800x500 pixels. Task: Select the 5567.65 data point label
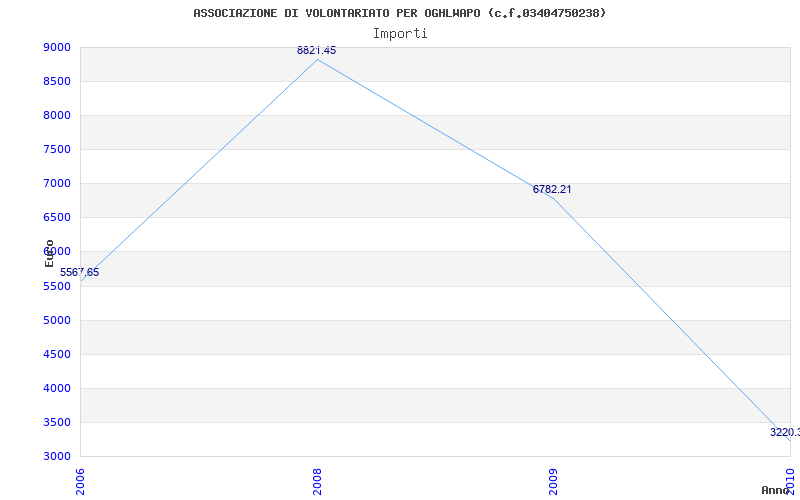coord(80,272)
